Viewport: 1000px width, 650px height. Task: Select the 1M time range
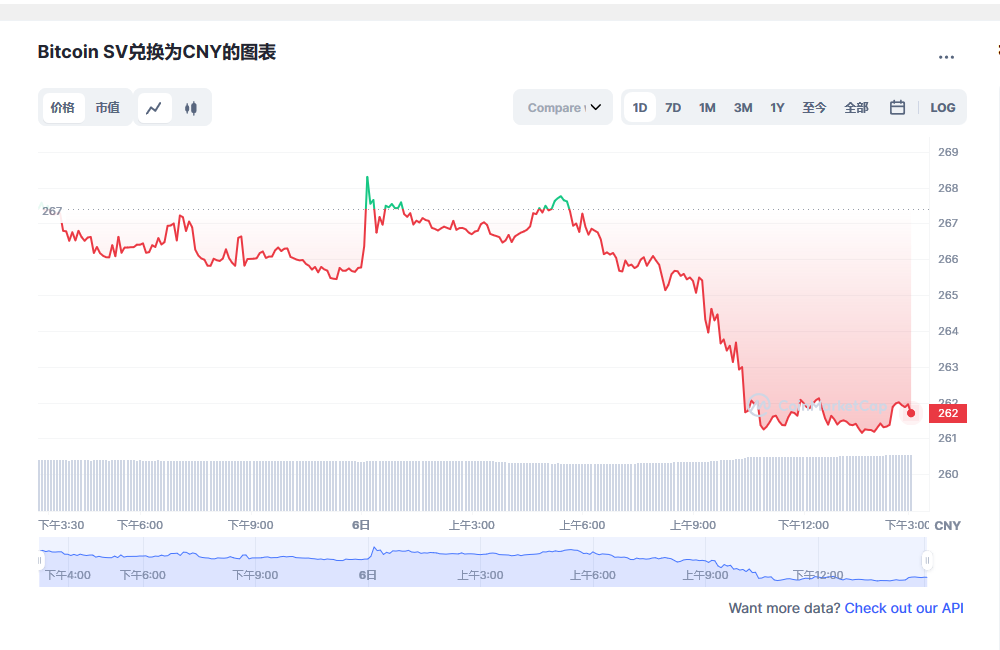tap(707, 108)
